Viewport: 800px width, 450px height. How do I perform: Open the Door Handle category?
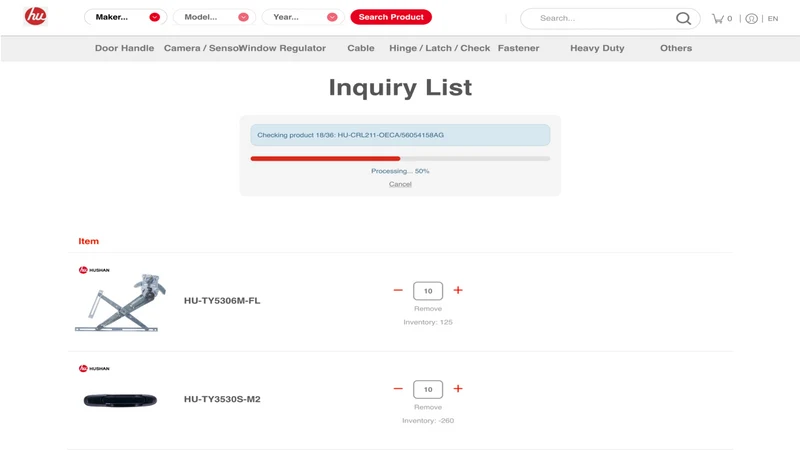tap(124, 48)
